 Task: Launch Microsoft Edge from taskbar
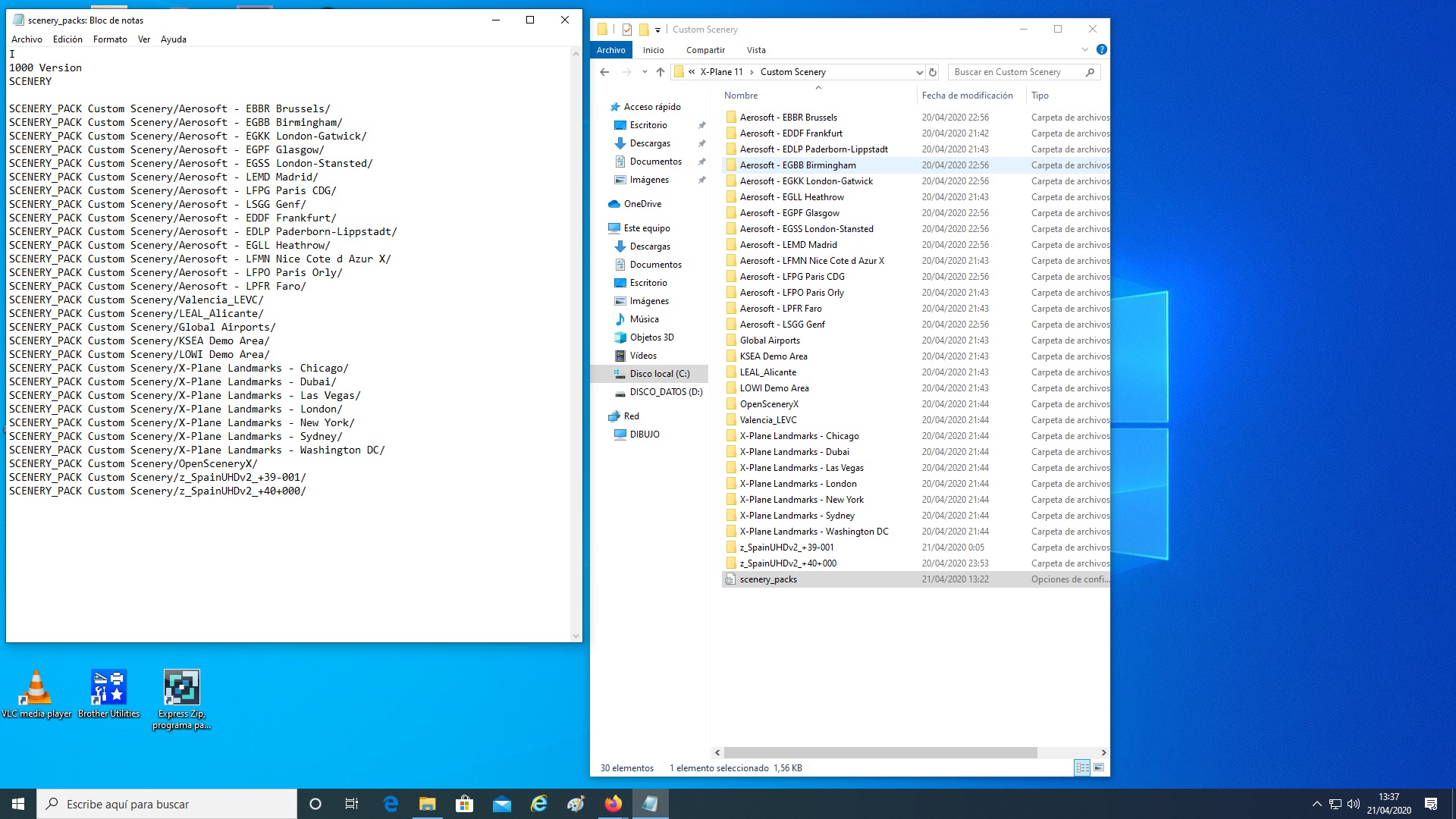391,804
